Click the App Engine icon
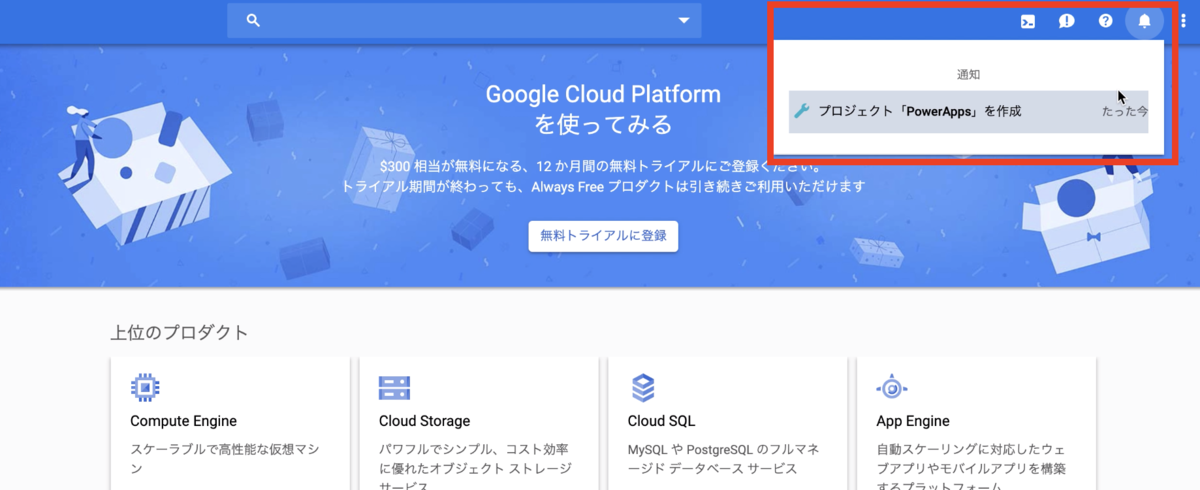 pyautogui.click(x=891, y=387)
